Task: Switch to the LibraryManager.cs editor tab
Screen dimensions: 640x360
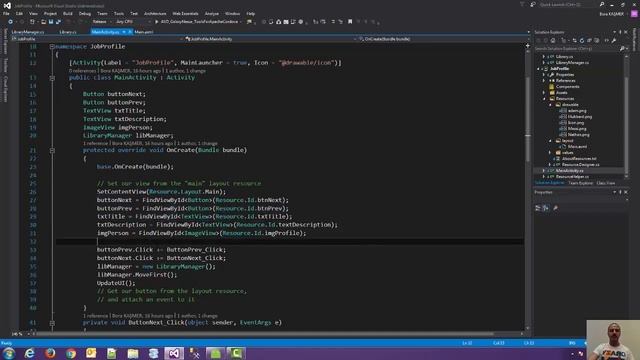Action: (x=28, y=32)
